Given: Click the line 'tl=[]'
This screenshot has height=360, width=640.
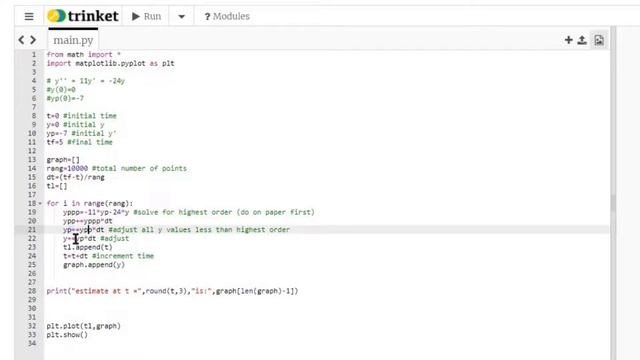Looking at the screenshot, I should tap(57, 186).
